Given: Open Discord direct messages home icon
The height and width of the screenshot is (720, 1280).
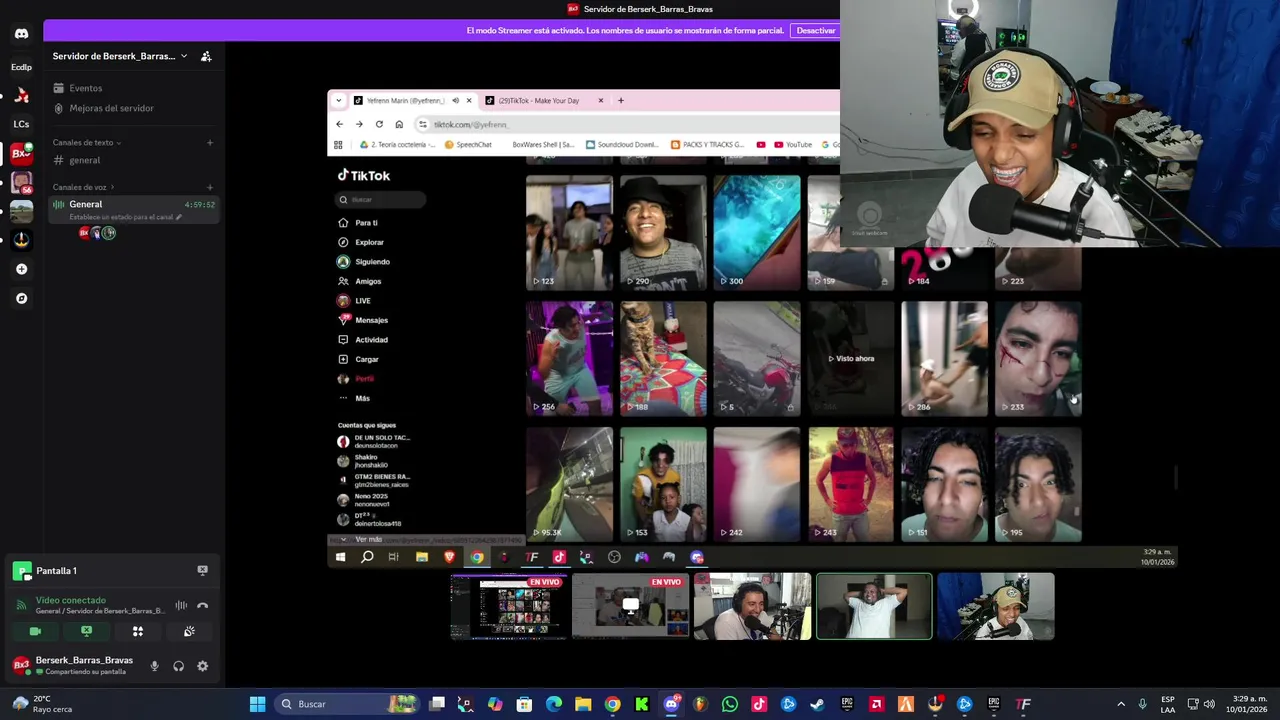Looking at the screenshot, I should (x=21, y=34).
